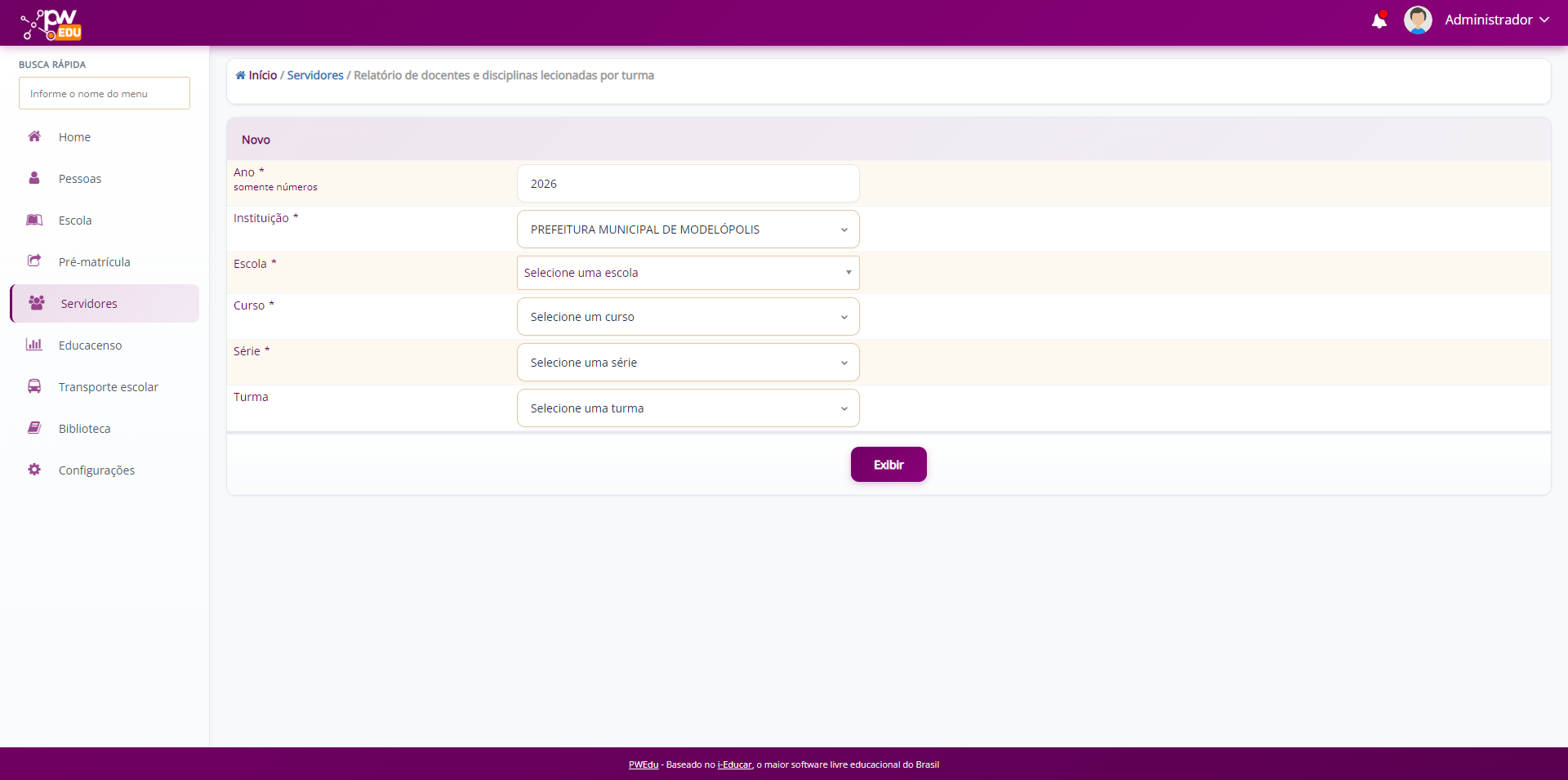Open the Servidores menu item
The width and height of the screenshot is (1568, 780).
(x=89, y=304)
